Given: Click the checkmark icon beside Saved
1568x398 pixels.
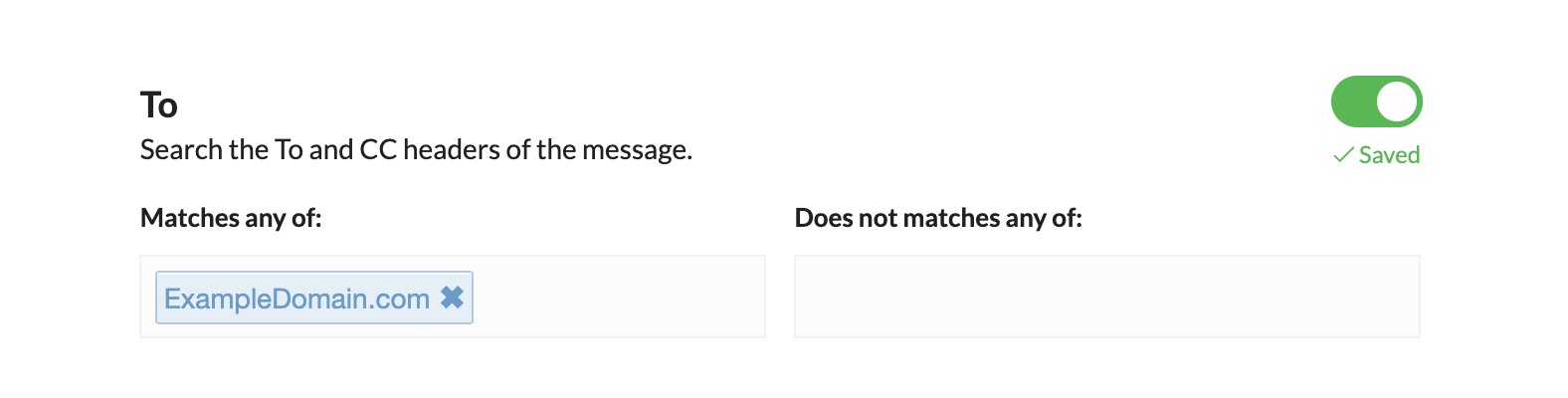Looking at the screenshot, I should [x=1343, y=155].
